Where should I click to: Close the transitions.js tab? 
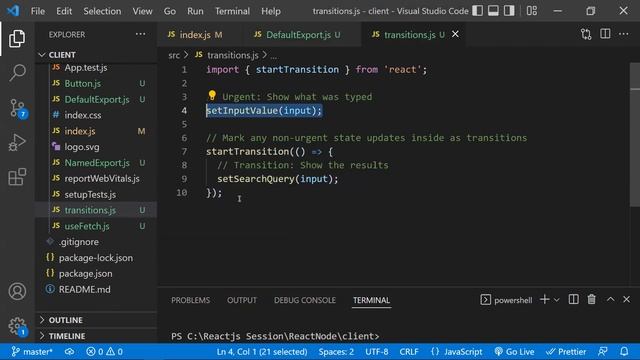[x=455, y=34]
